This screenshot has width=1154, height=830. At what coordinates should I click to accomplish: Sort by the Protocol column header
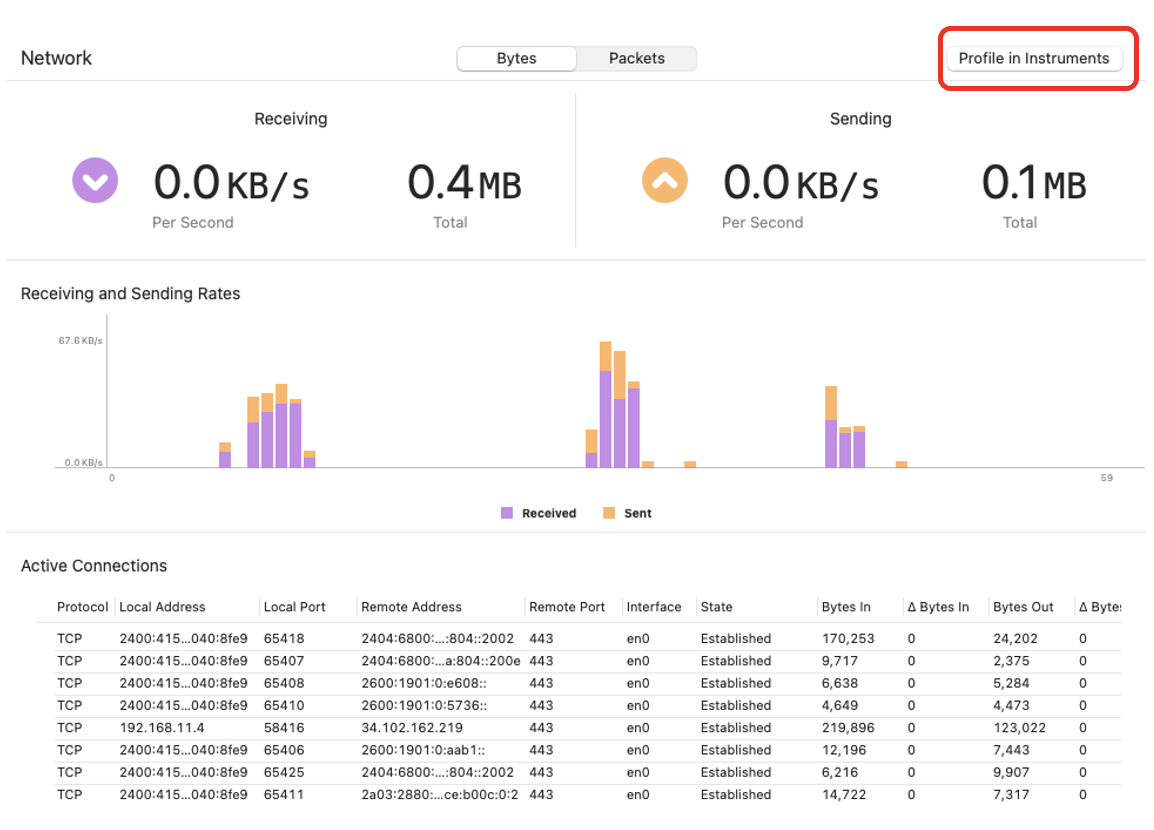click(x=82, y=607)
